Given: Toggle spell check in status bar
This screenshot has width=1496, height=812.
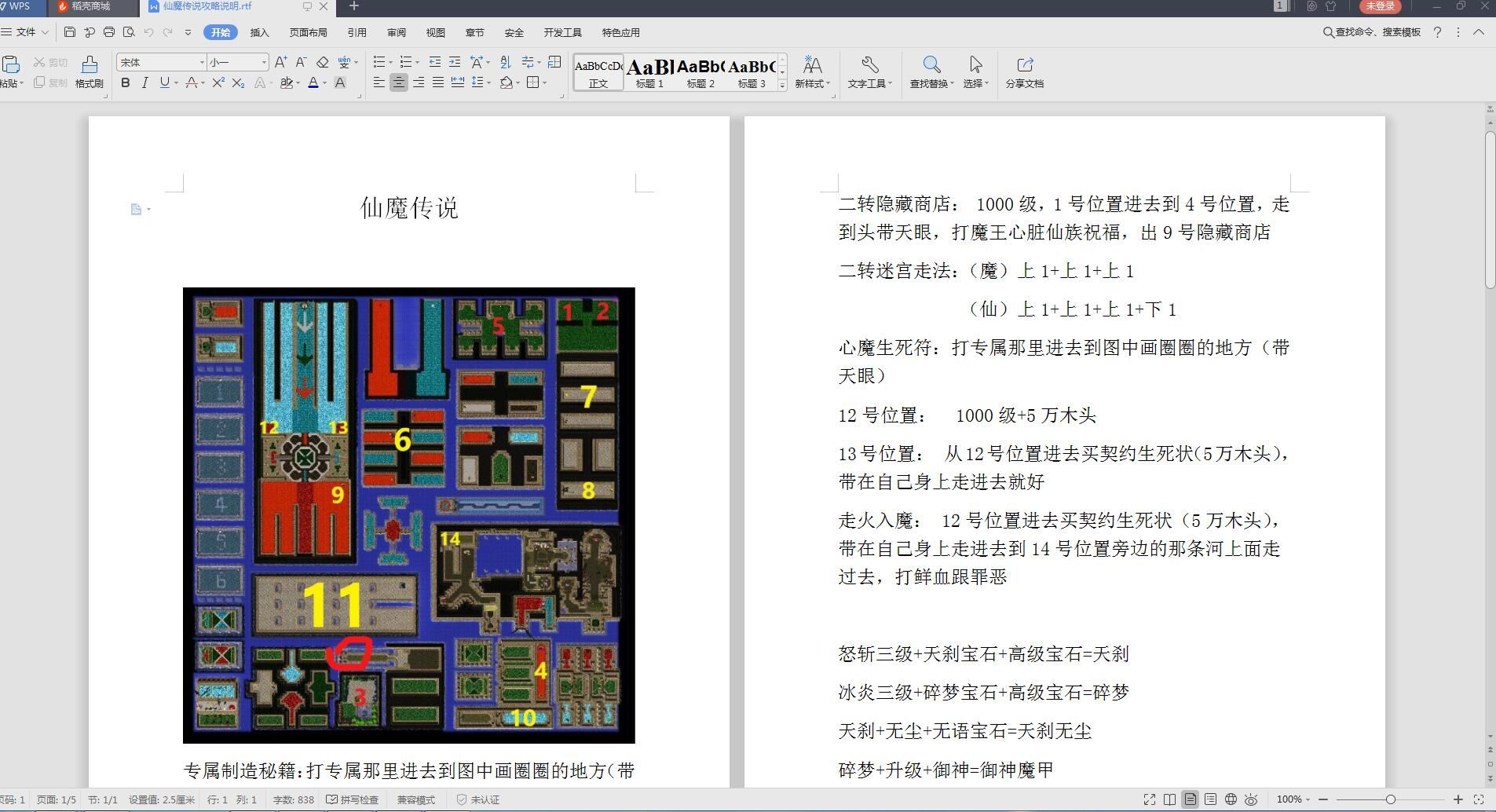Looking at the screenshot, I should [x=353, y=799].
